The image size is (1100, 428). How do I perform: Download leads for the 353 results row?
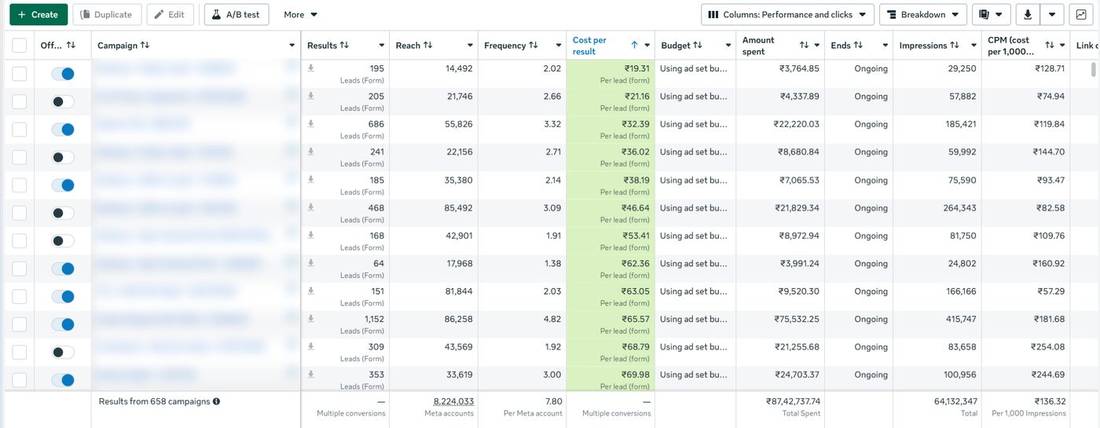pyautogui.click(x=311, y=375)
